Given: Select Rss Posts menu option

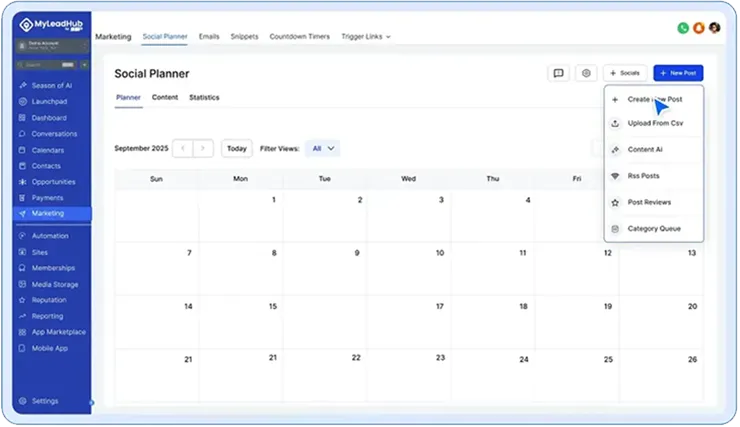Looking at the screenshot, I should [654, 176].
